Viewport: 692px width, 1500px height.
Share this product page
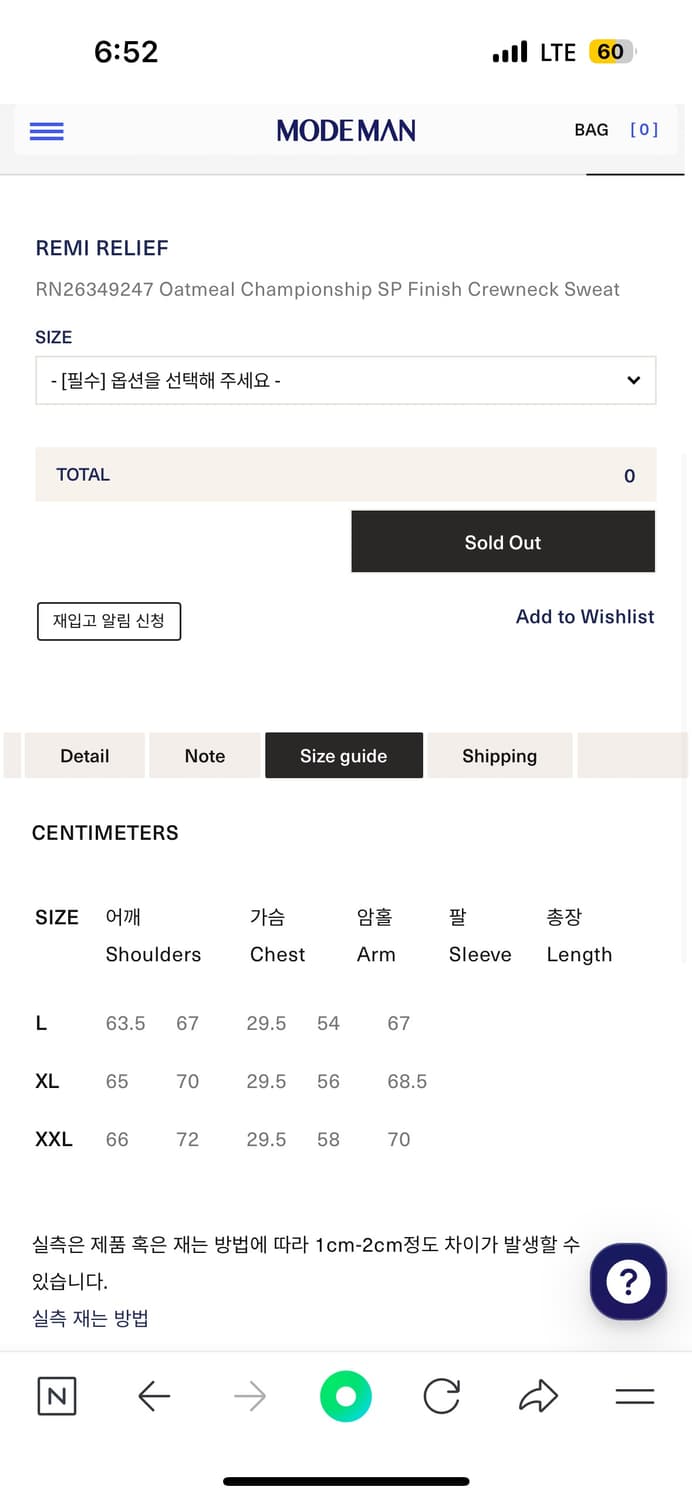click(x=538, y=1396)
